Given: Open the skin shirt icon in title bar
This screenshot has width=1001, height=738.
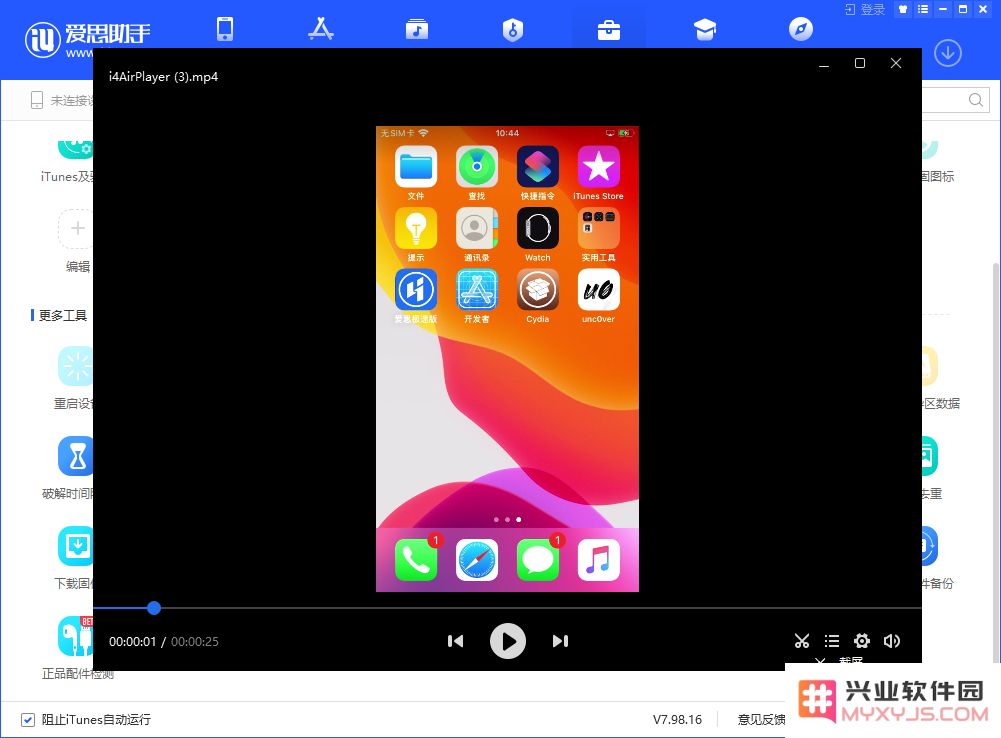Looking at the screenshot, I should [903, 9].
